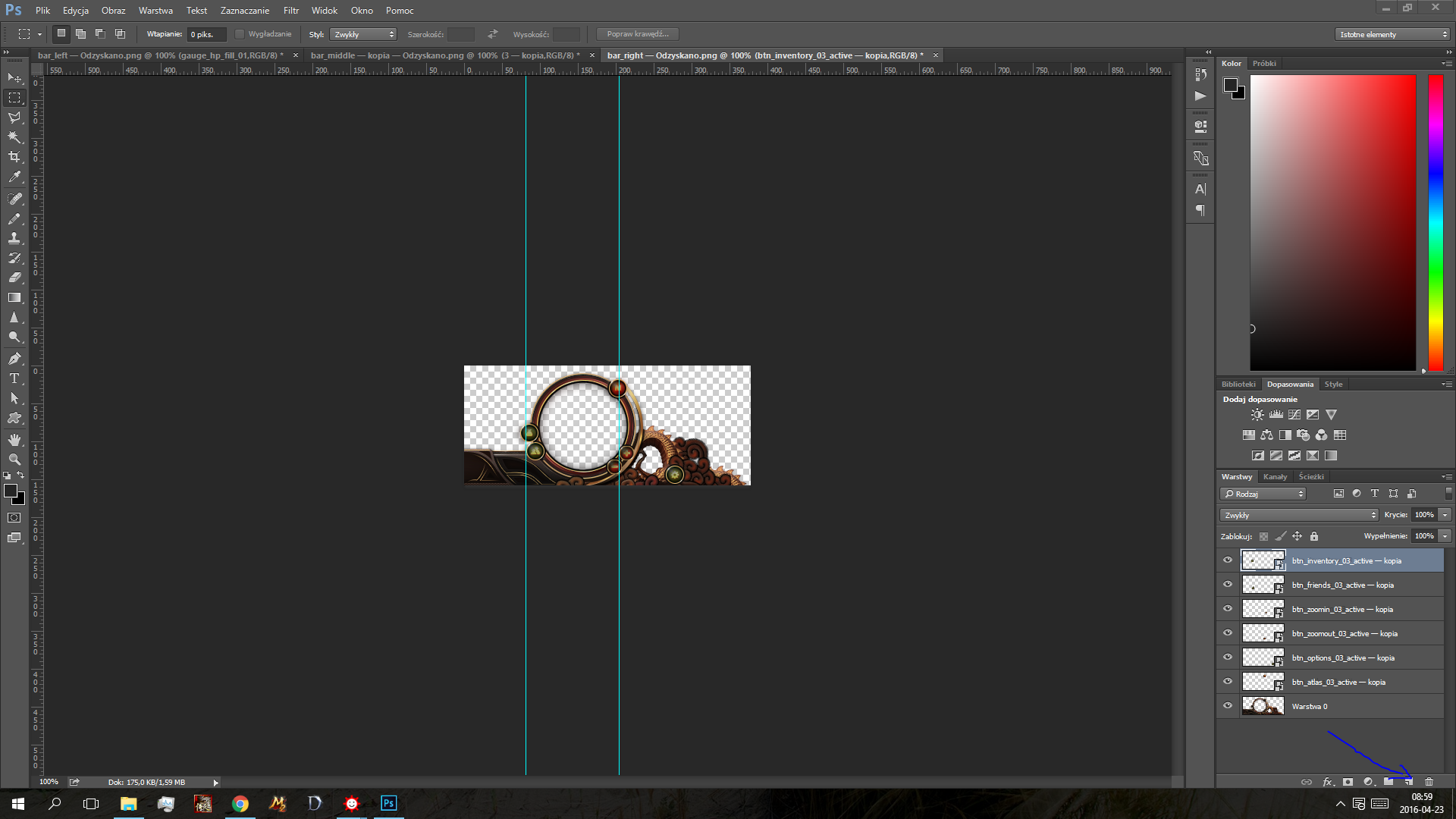Open the Filtr menu
This screenshot has width=1456, height=819.
291,11
